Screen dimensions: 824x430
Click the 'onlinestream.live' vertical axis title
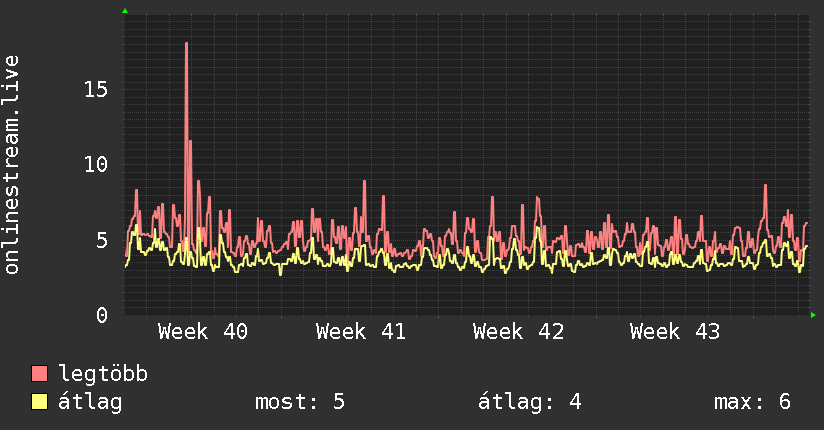[x=12, y=165]
